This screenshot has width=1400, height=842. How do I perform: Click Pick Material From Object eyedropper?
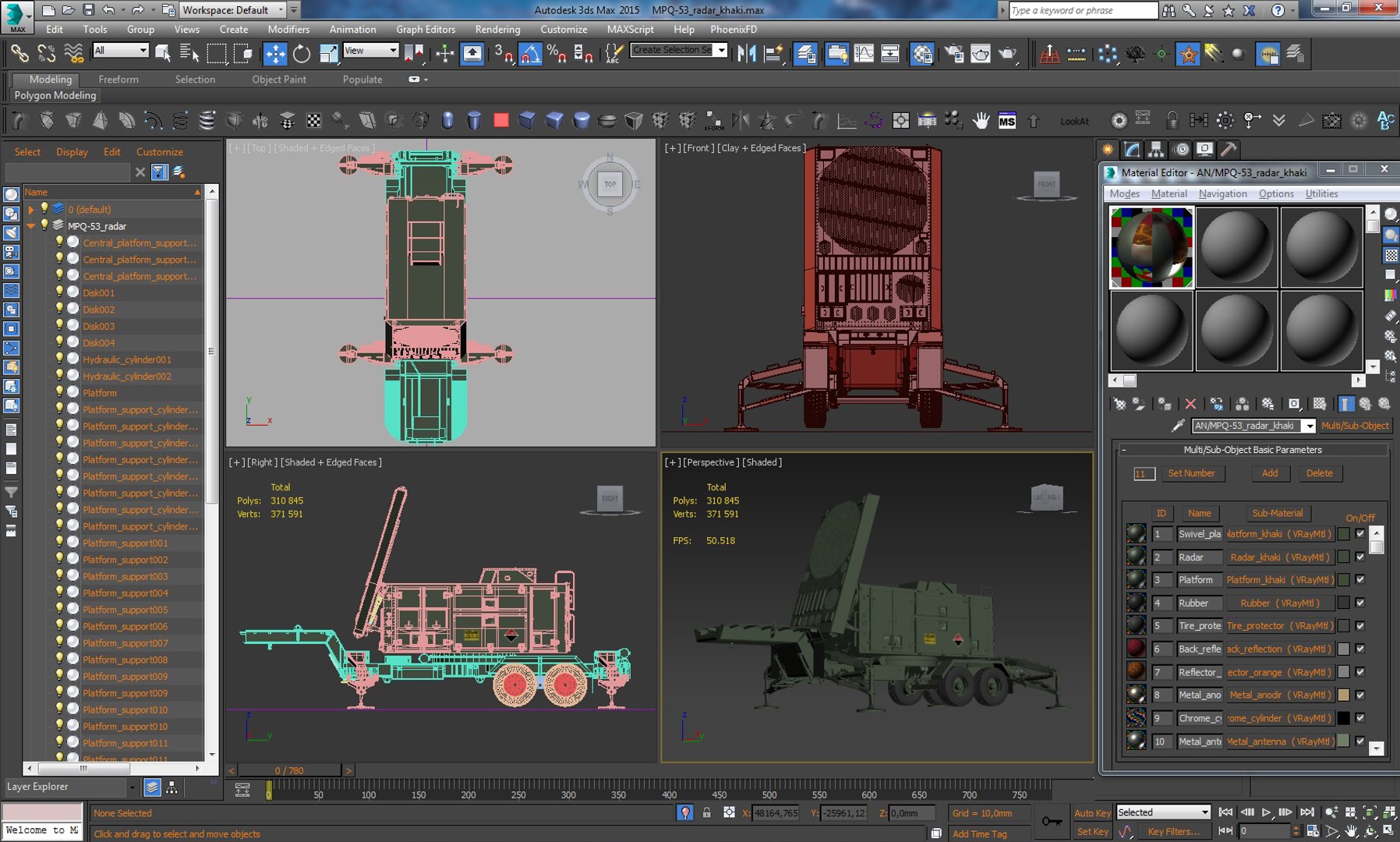1178,426
